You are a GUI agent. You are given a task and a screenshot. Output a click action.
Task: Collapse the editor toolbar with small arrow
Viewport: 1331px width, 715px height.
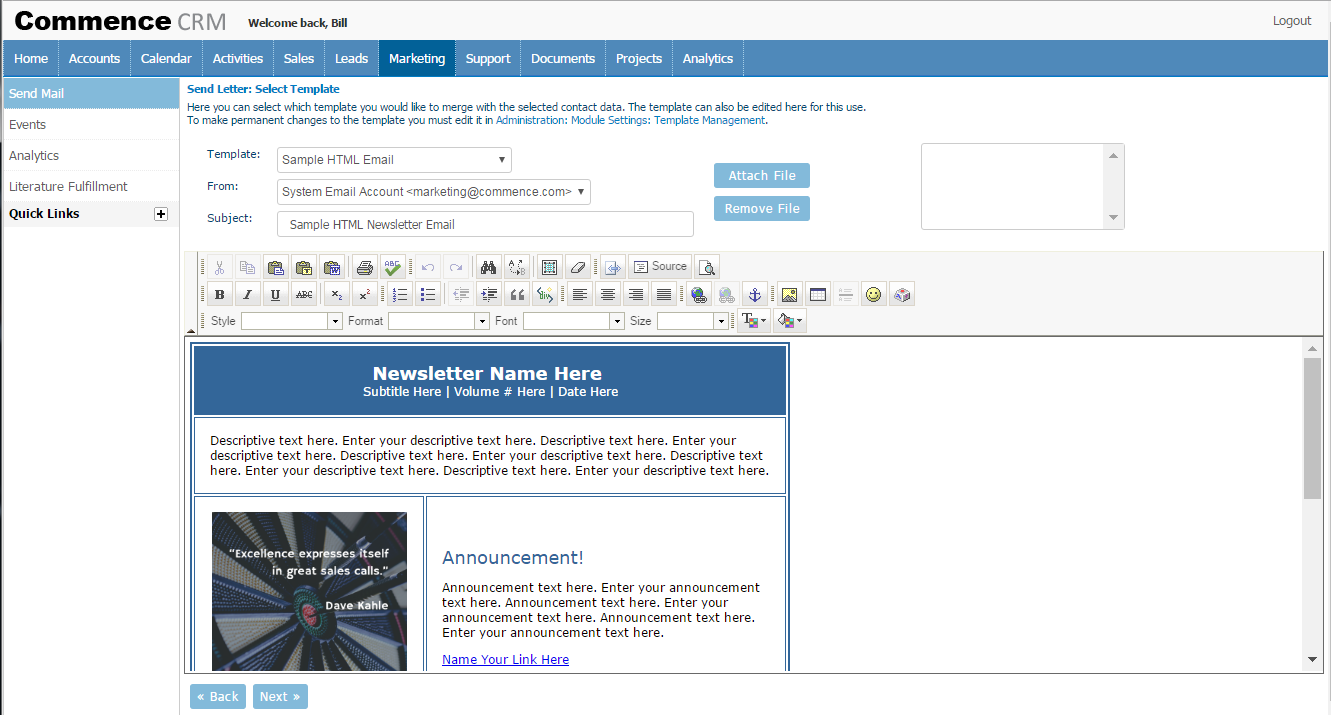click(192, 330)
